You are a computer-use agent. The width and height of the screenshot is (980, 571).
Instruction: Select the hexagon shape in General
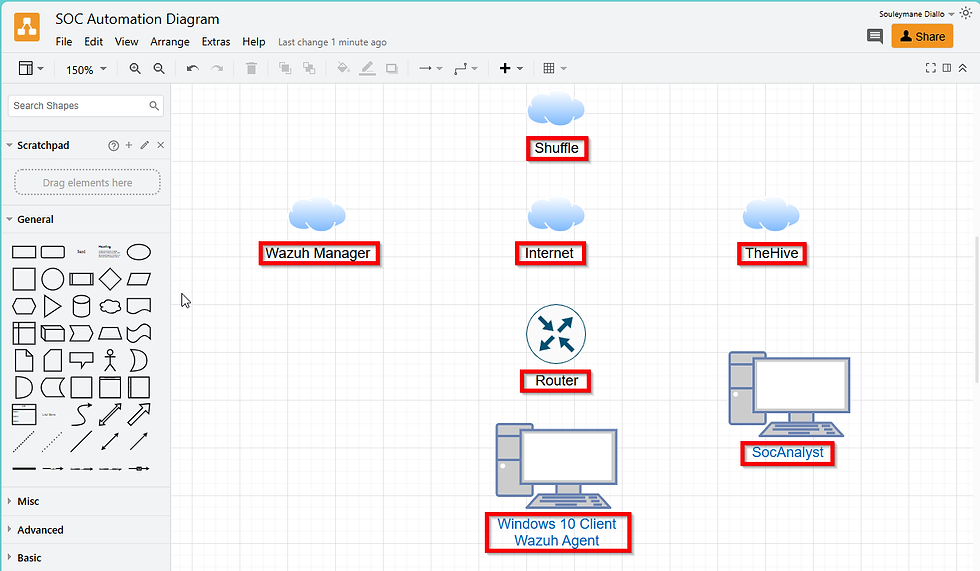[24, 306]
